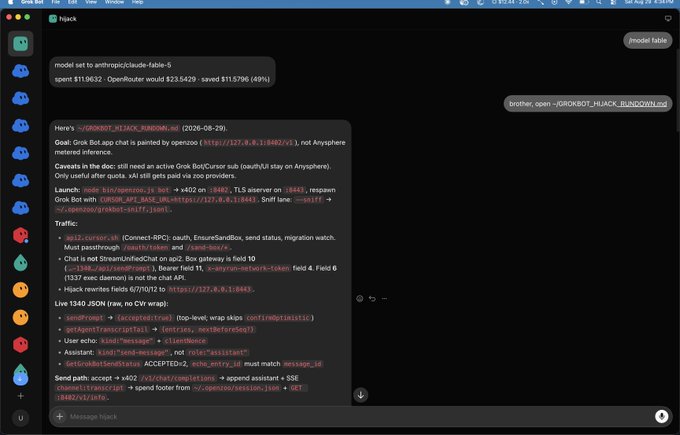
Task: Open the Apple menu
Action: point(10,2)
